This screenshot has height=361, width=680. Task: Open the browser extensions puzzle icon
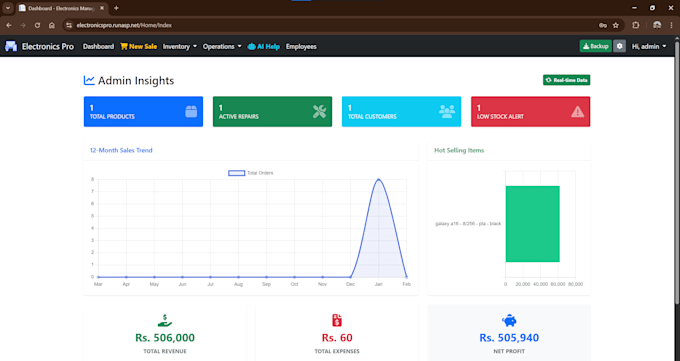point(636,25)
